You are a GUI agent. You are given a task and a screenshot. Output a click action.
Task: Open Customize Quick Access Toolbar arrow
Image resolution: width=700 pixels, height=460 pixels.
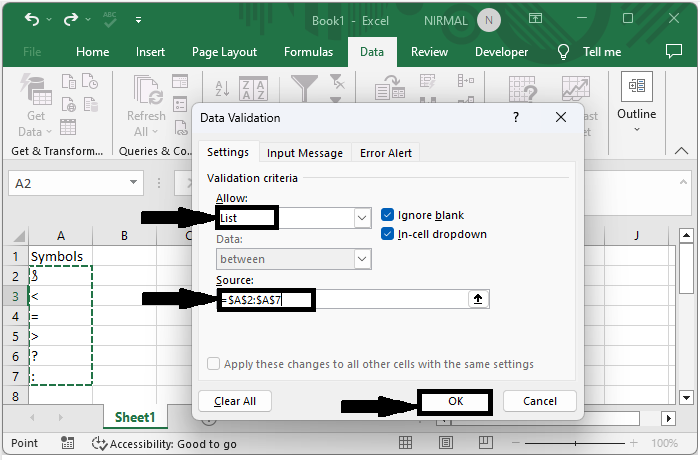click(x=138, y=20)
